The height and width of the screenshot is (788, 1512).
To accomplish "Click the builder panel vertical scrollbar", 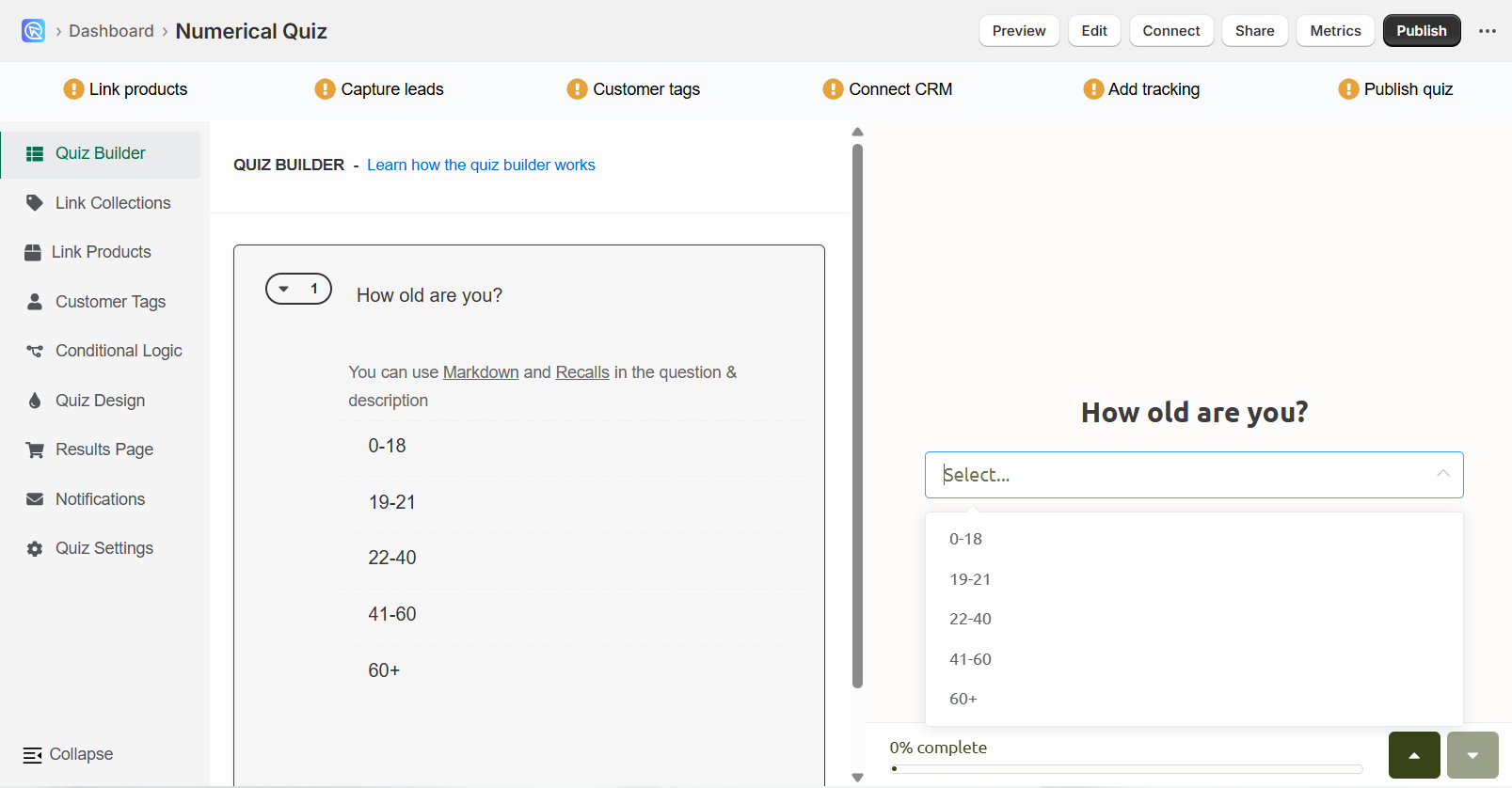I will click(x=857, y=417).
